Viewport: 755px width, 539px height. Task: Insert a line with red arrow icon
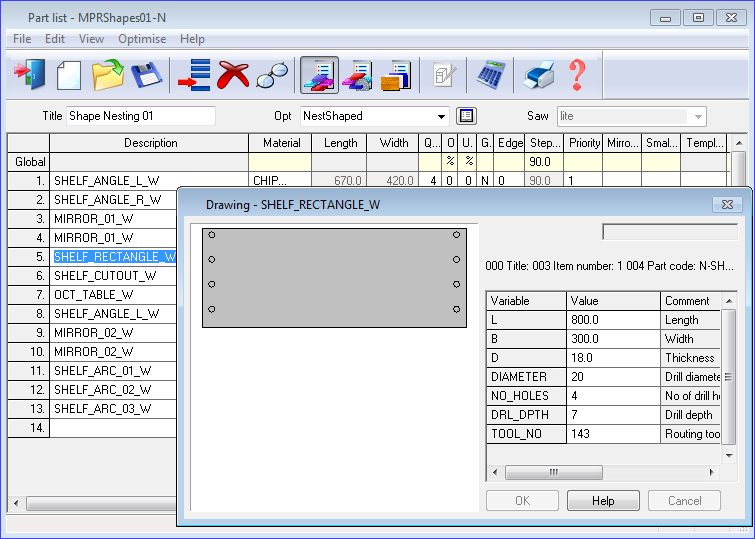tap(194, 75)
